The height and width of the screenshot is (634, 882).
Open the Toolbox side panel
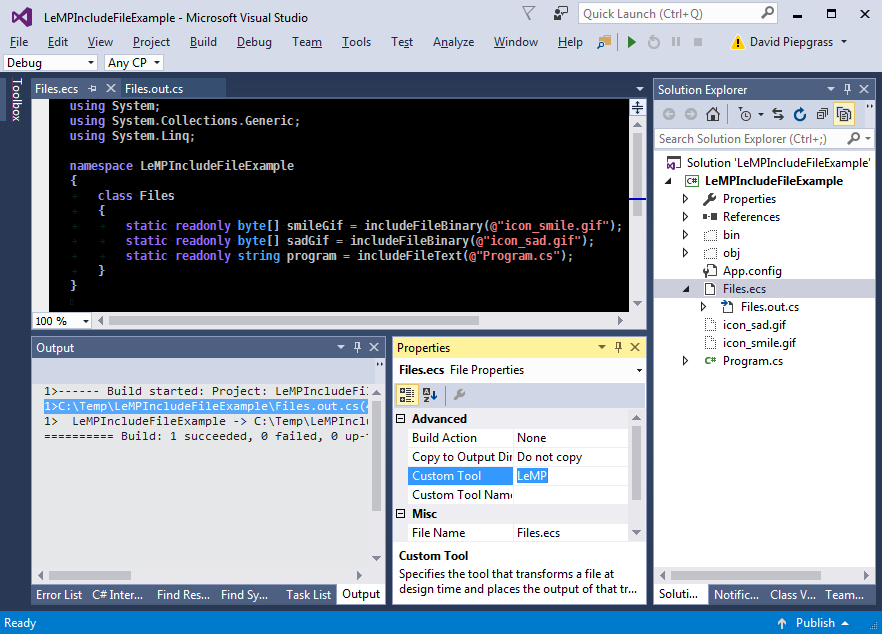tap(16, 100)
